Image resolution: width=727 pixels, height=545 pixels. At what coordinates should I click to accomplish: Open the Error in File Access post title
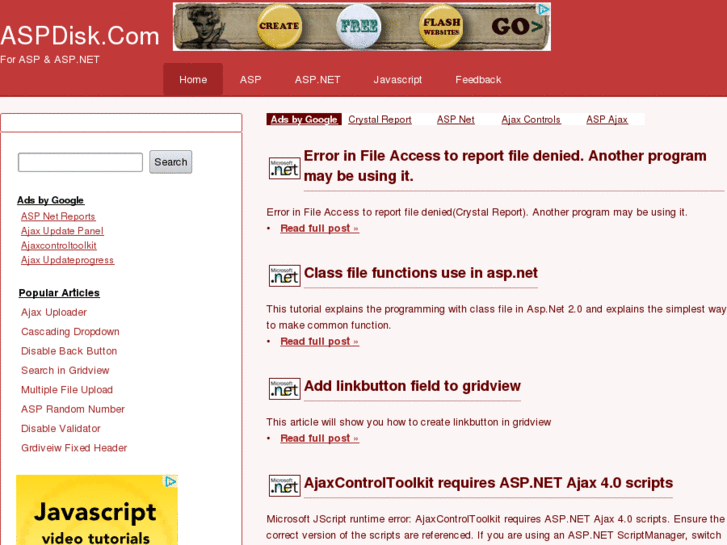505,166
